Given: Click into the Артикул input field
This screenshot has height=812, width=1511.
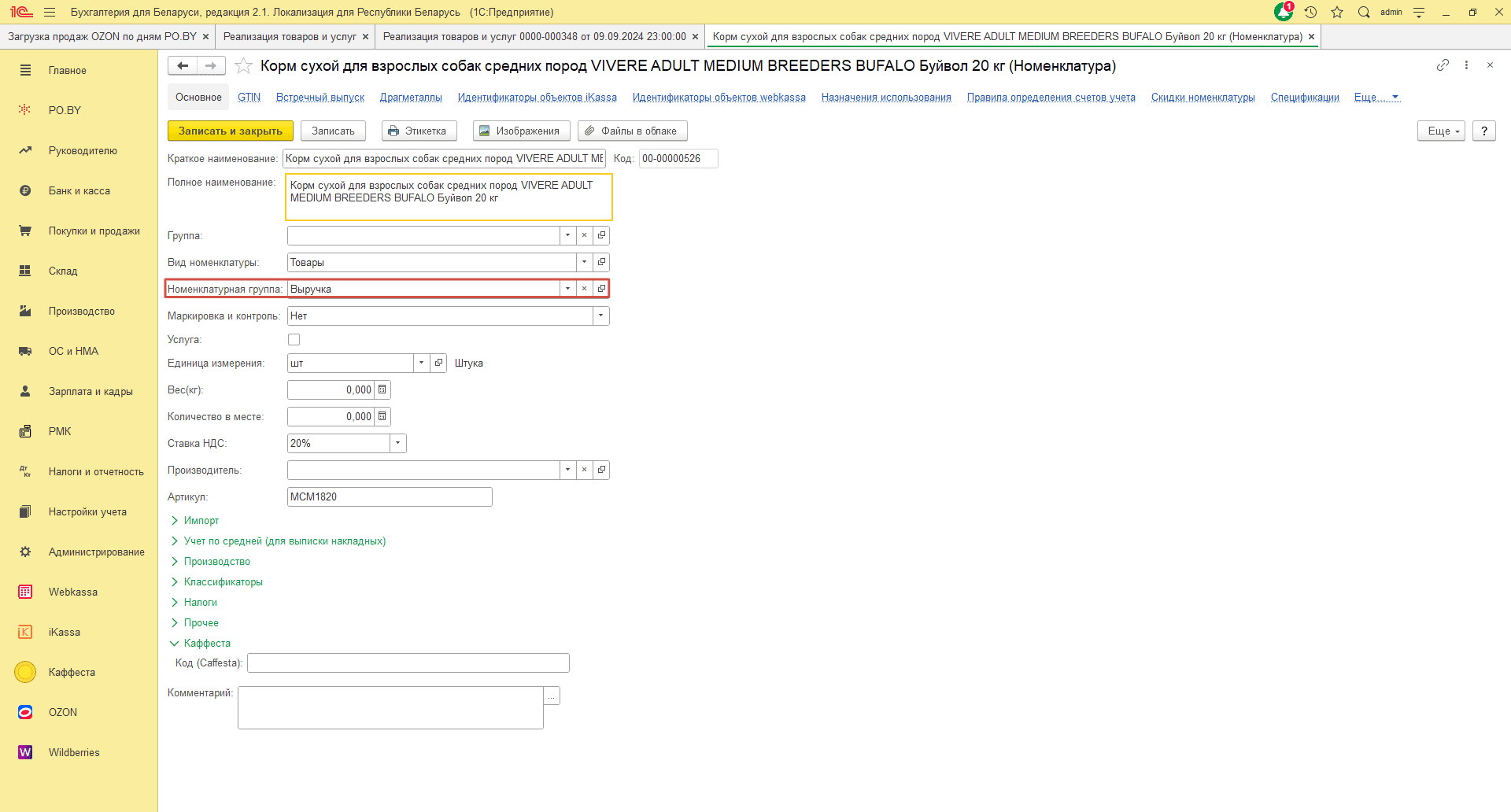Looking at the screenshot, I should [x=390, y=496].
